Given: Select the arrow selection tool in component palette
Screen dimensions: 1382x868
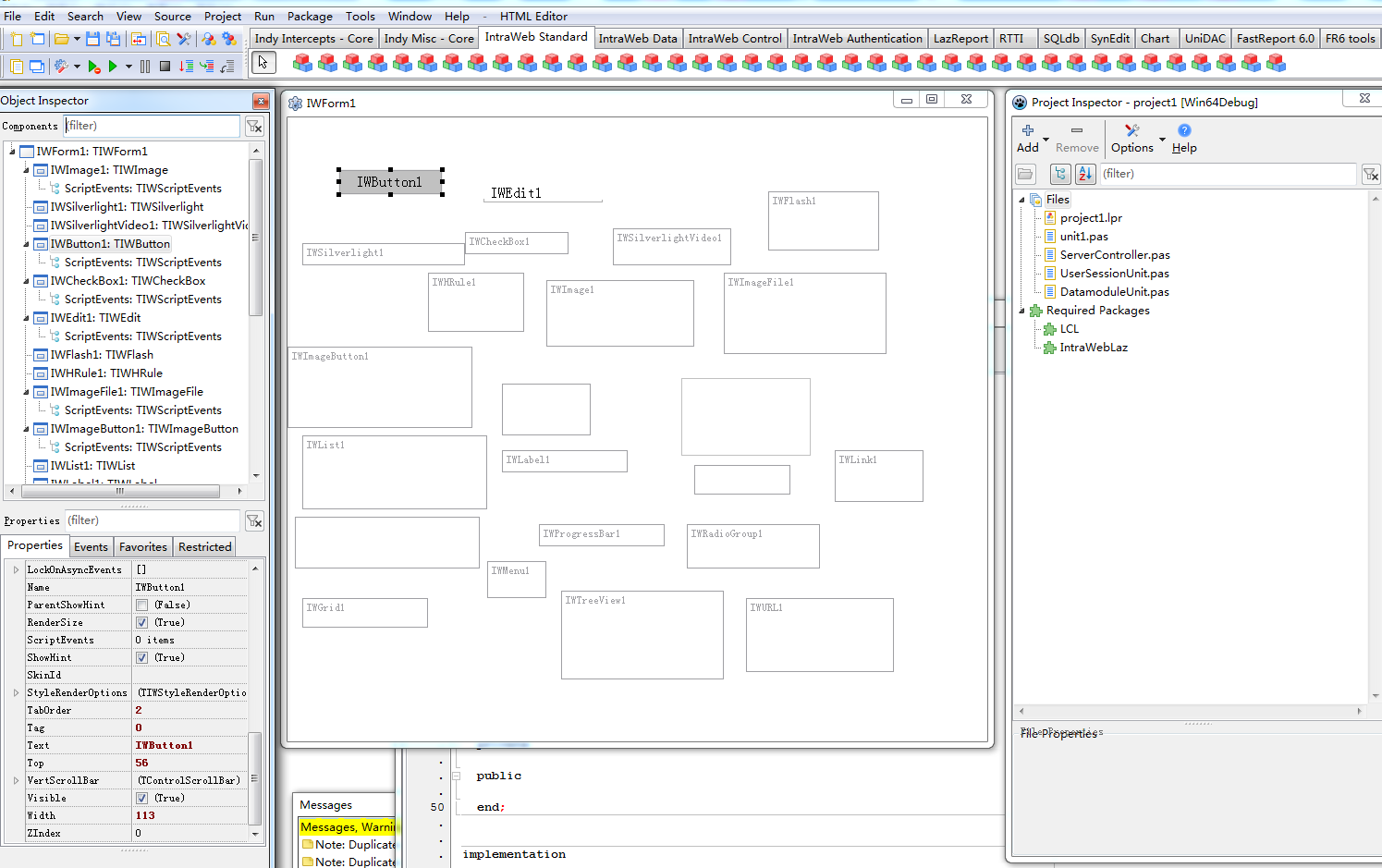Looking at the screenshot, I should click(263, 63).
